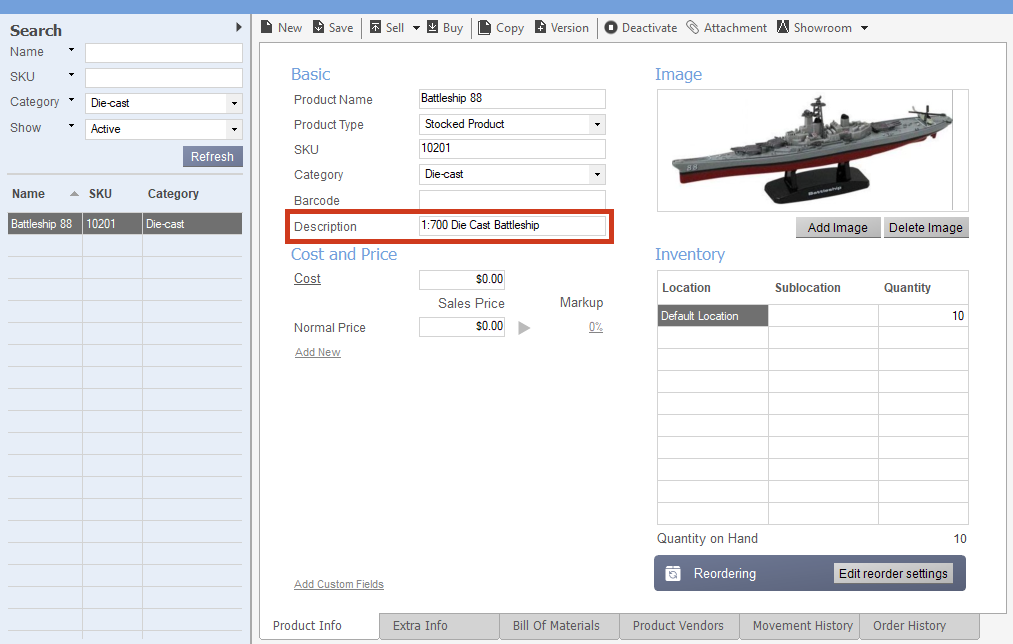Sort list by Name column header
This screenshot has height=644, width=1013.
28,194
